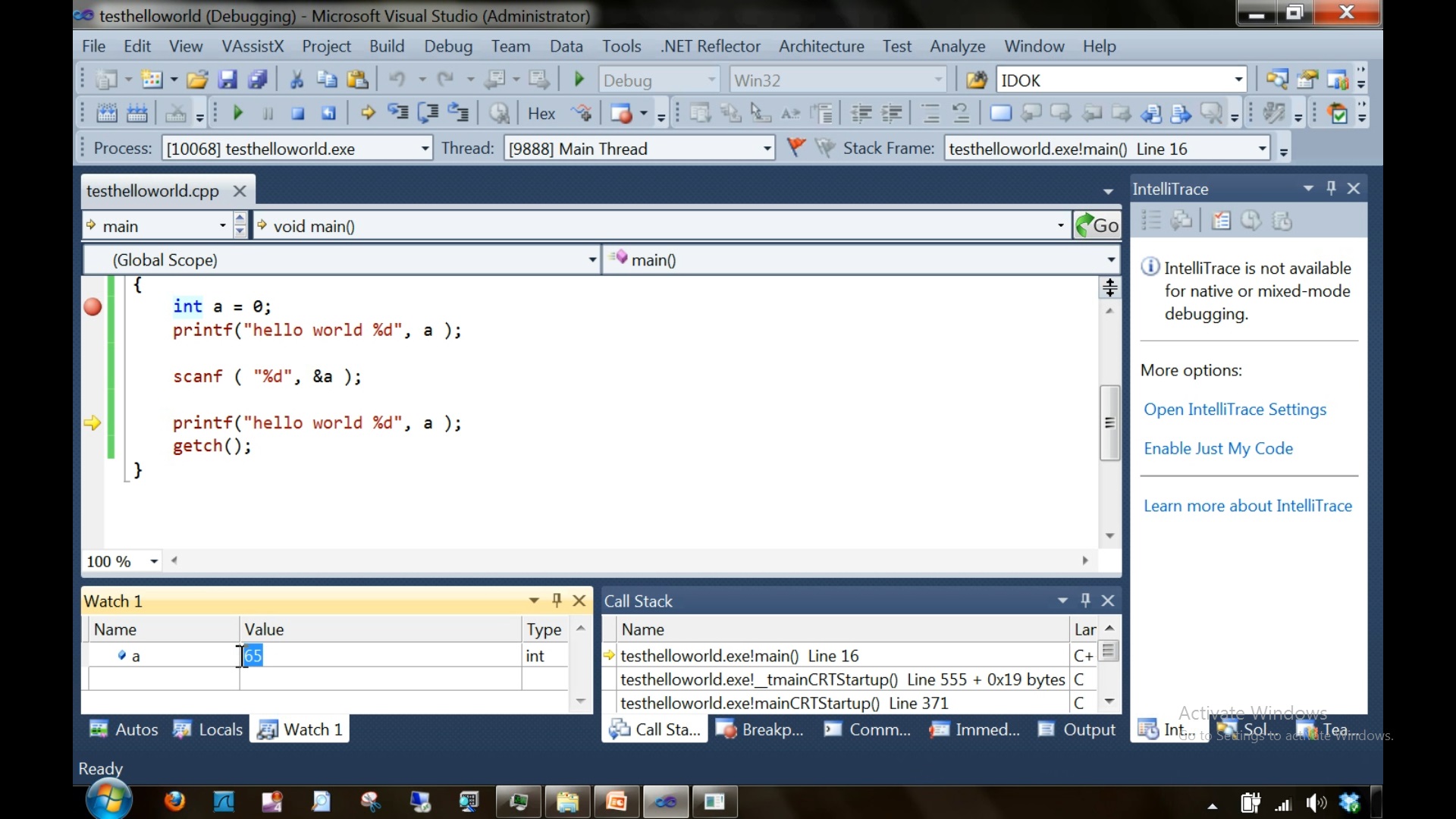Switch to the Immediate window tab
Screen dimensions: 1456x819
point(975,730)
